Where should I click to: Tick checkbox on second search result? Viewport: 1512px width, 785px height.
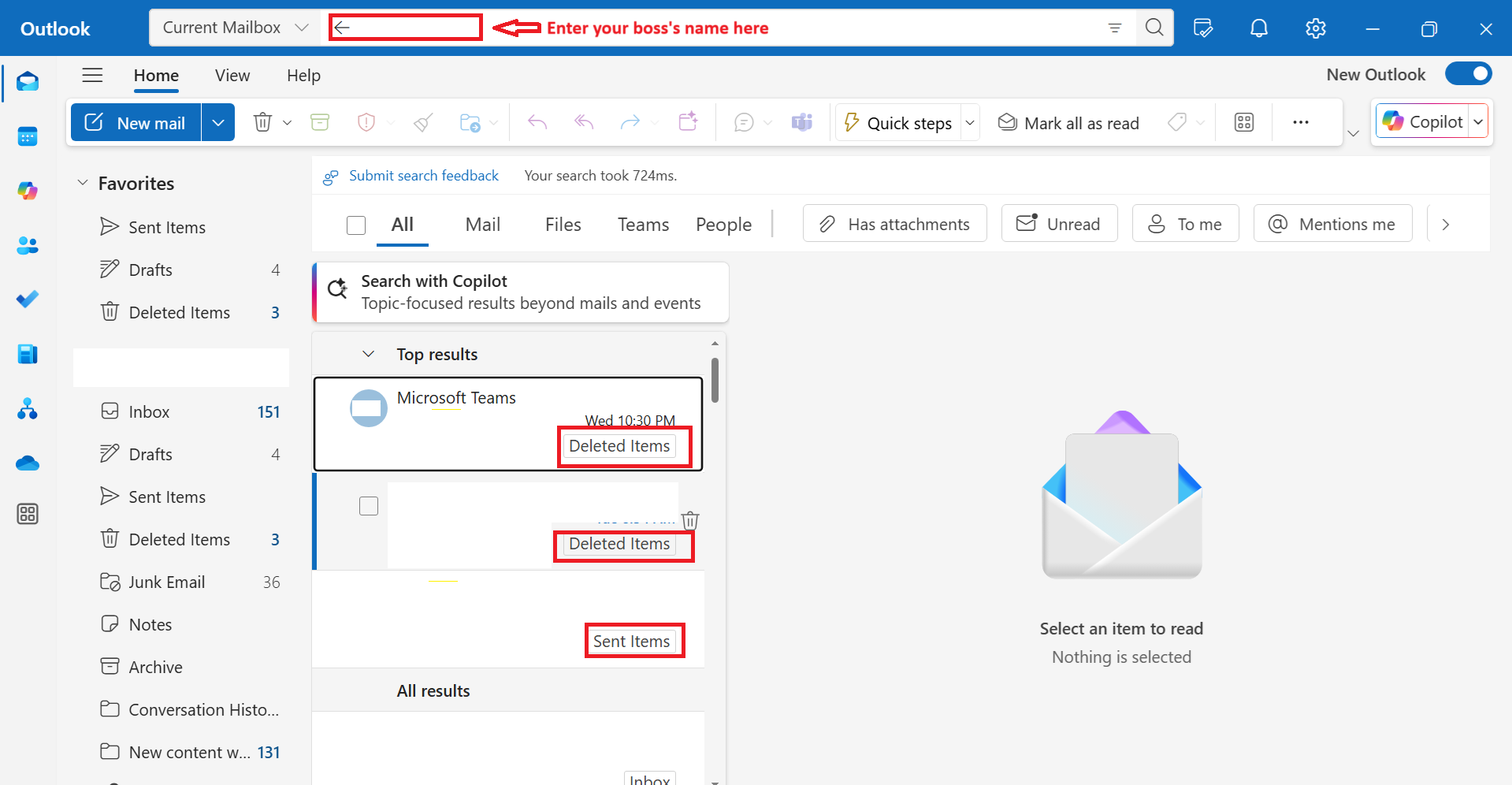pos(369,506)
